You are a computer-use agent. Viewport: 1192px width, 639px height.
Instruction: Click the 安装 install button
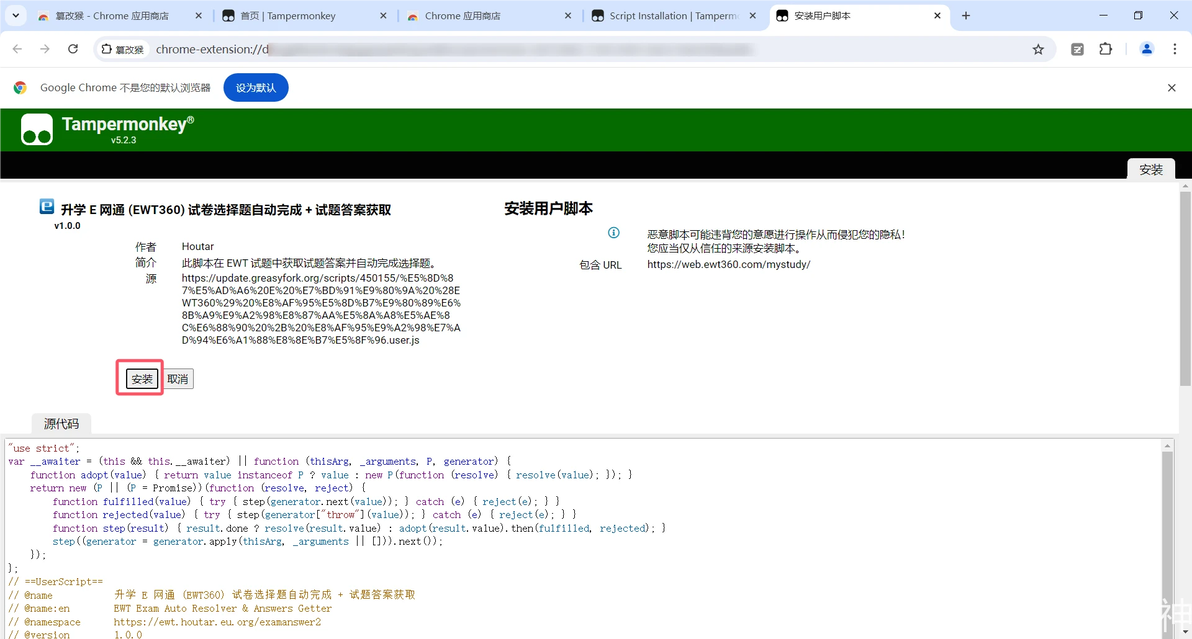click(x=142, y=379)
